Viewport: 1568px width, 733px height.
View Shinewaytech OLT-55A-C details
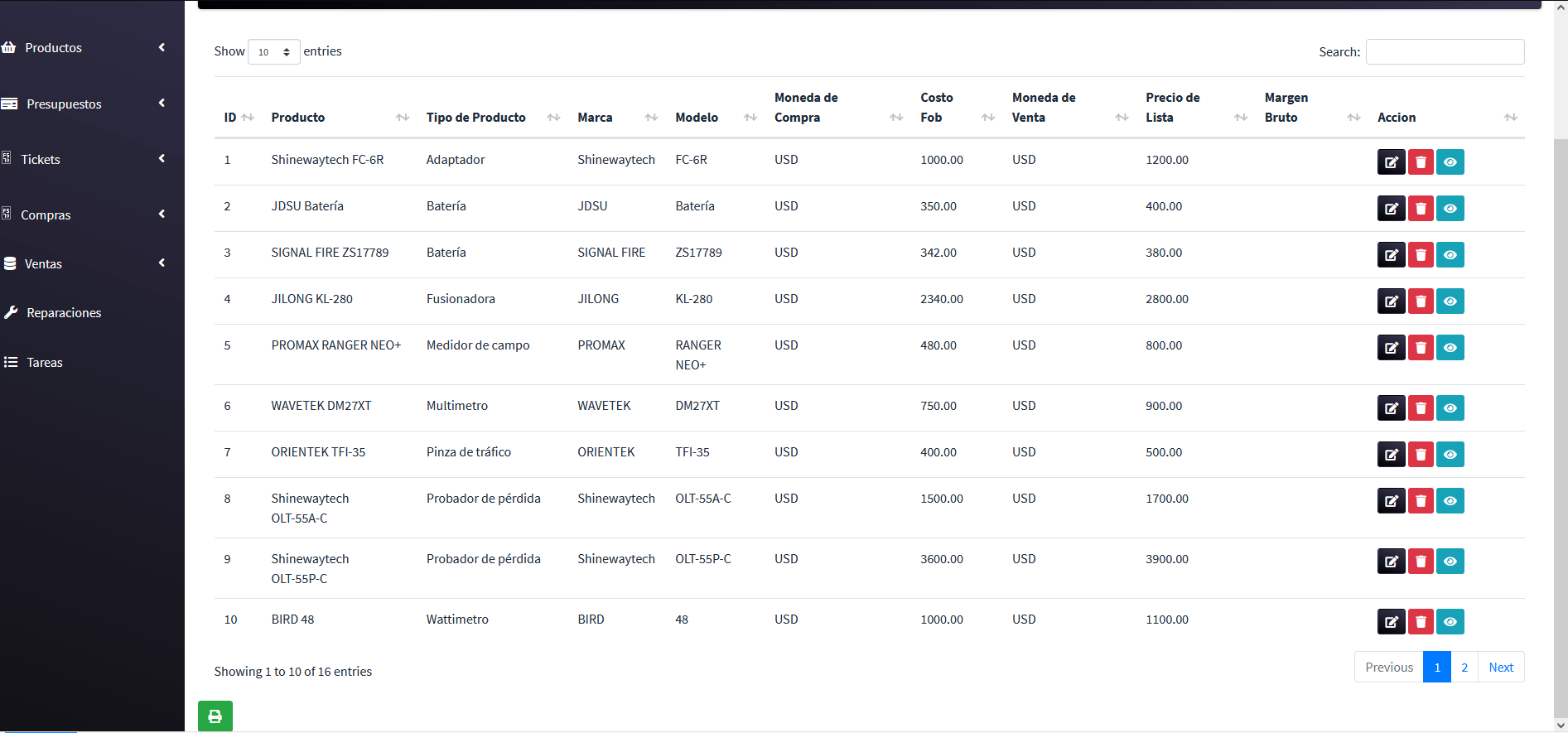(1450, 501)
